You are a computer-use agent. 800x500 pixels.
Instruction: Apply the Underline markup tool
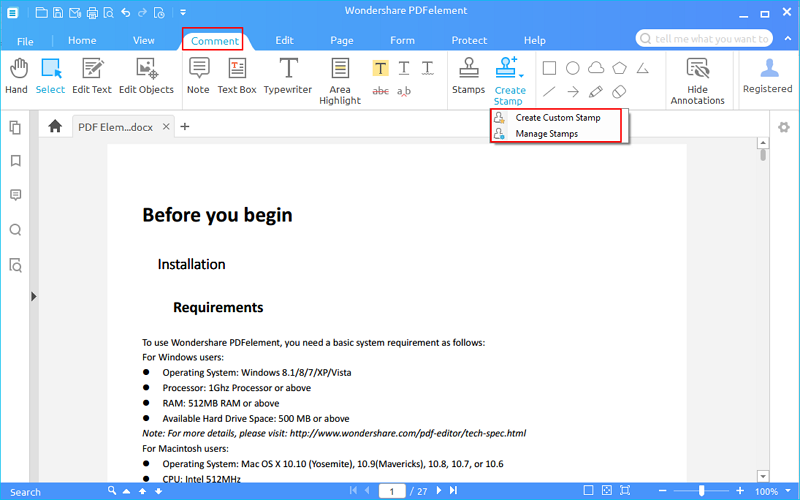pos(404,68)
